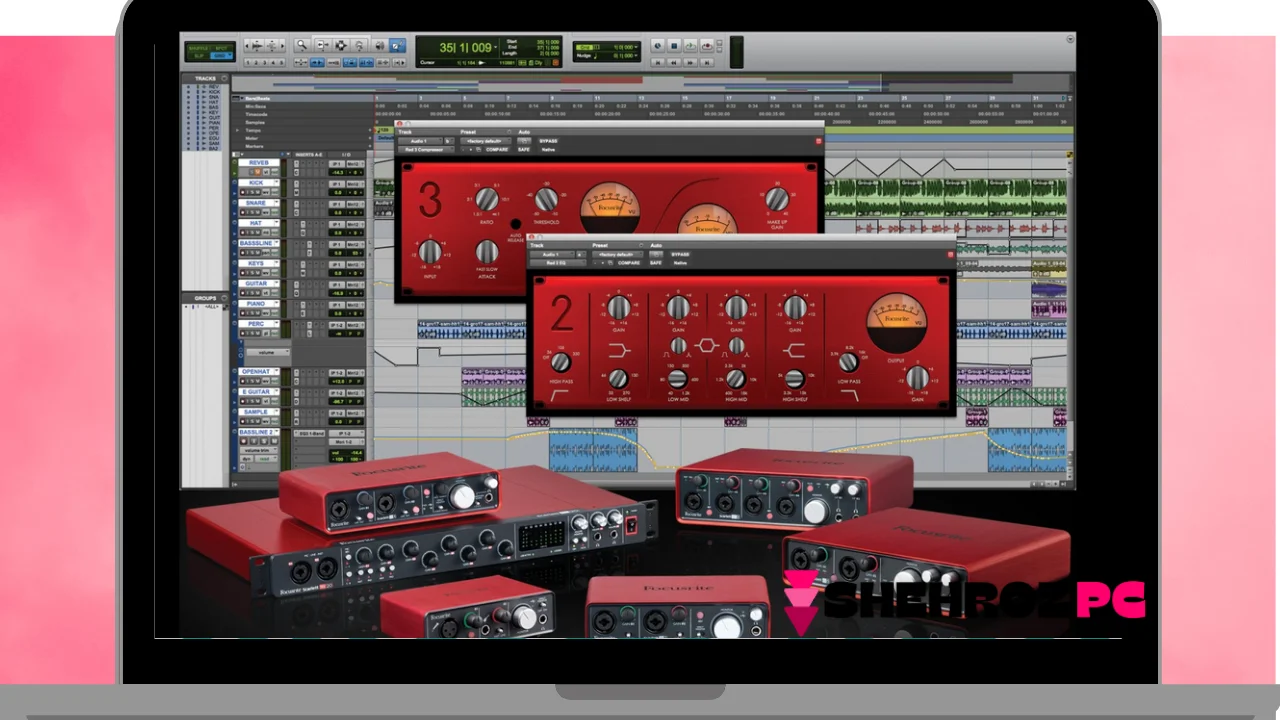Solo the SNARE track
The width and height of the screenshot is (1280, 720).
click(x=252, y=212)
